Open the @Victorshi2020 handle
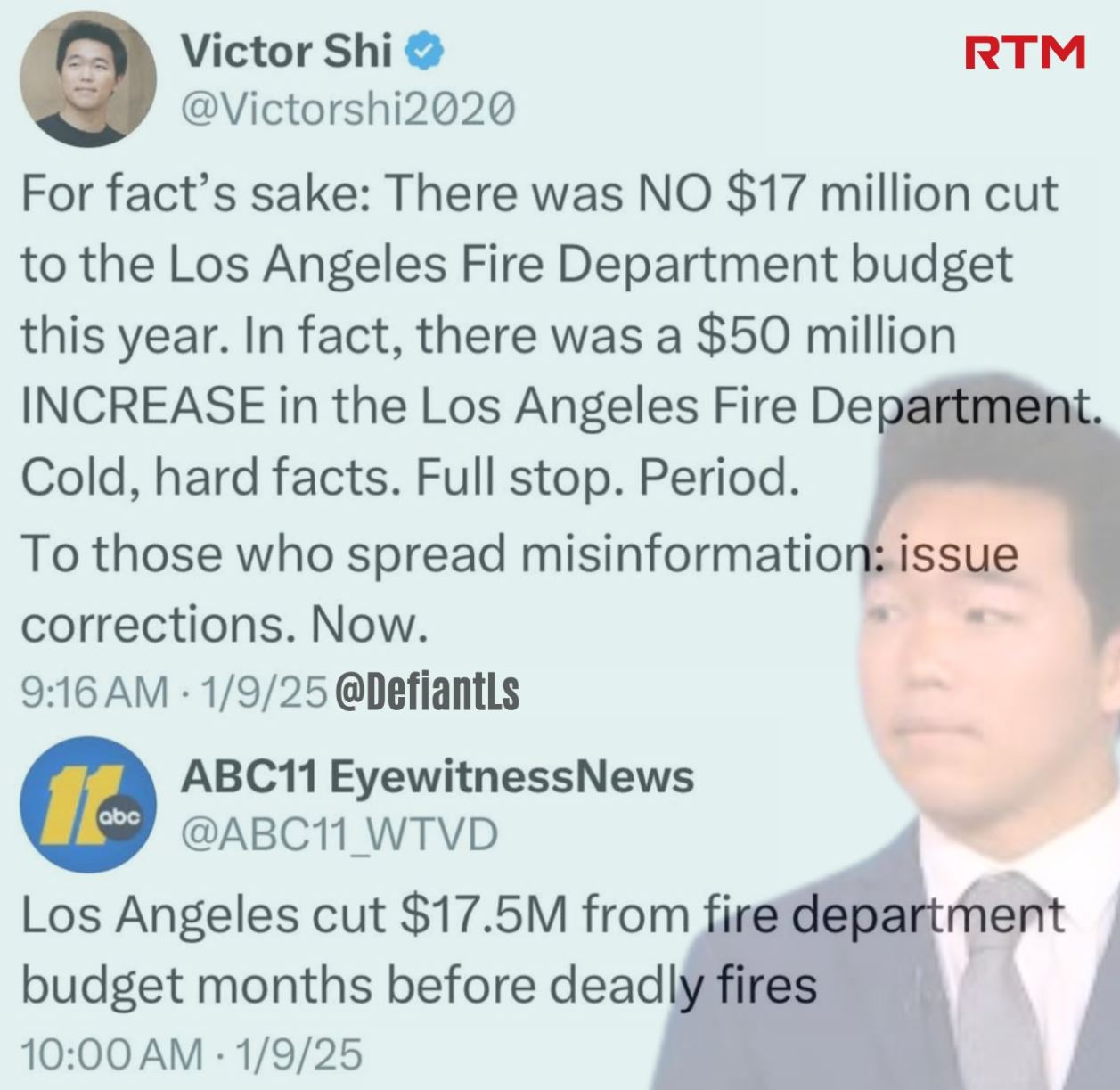The height and width of the screenshot is (1090, 1120). [347, 110]
